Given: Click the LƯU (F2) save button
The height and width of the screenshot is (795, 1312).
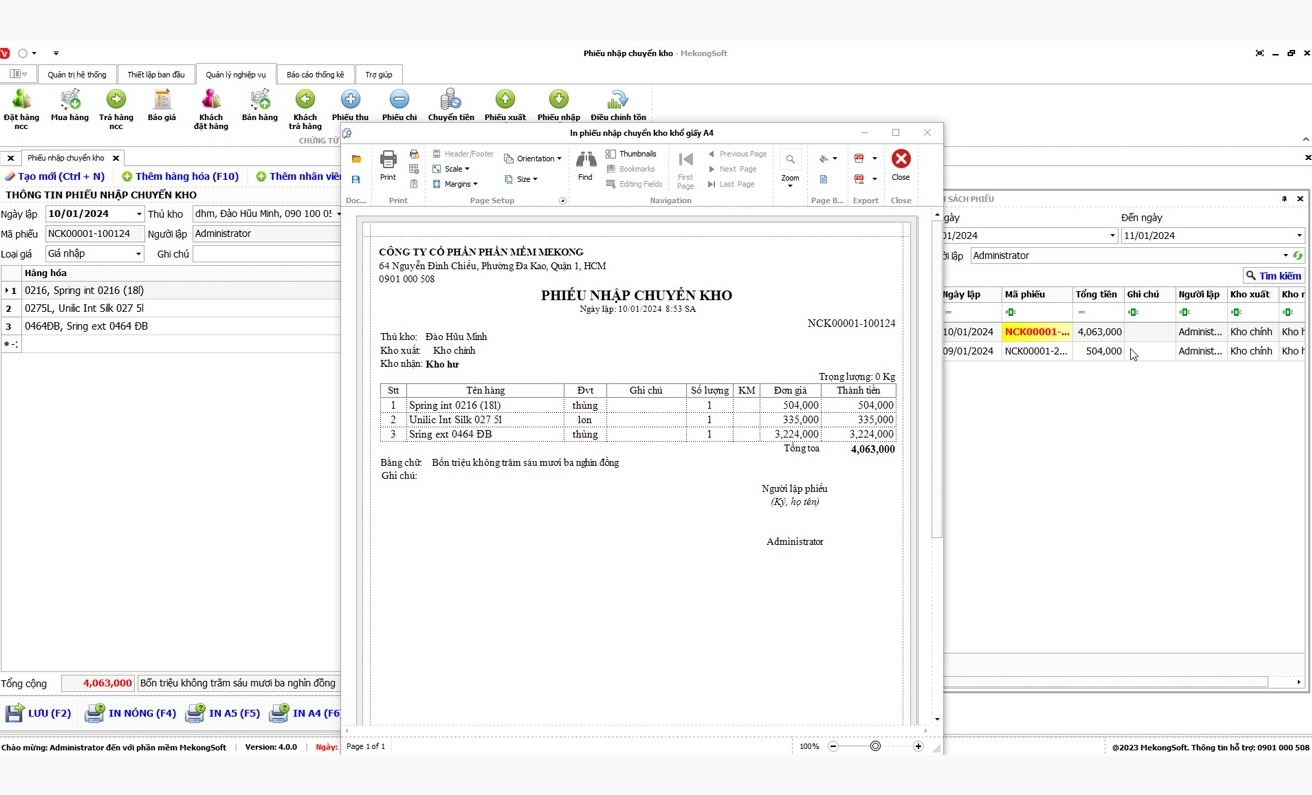Looking at the screenshot, I should (39, 713).
